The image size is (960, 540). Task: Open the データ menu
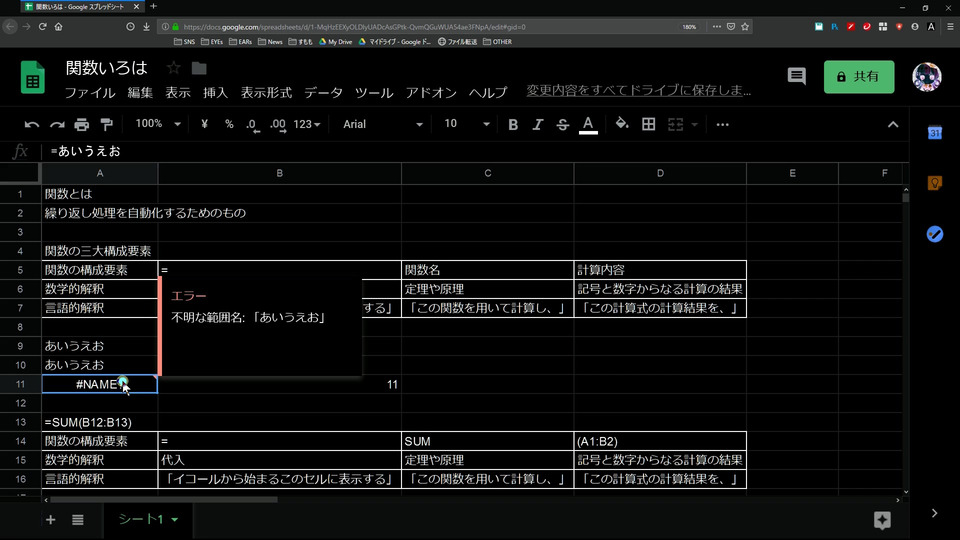pos(323,93)
